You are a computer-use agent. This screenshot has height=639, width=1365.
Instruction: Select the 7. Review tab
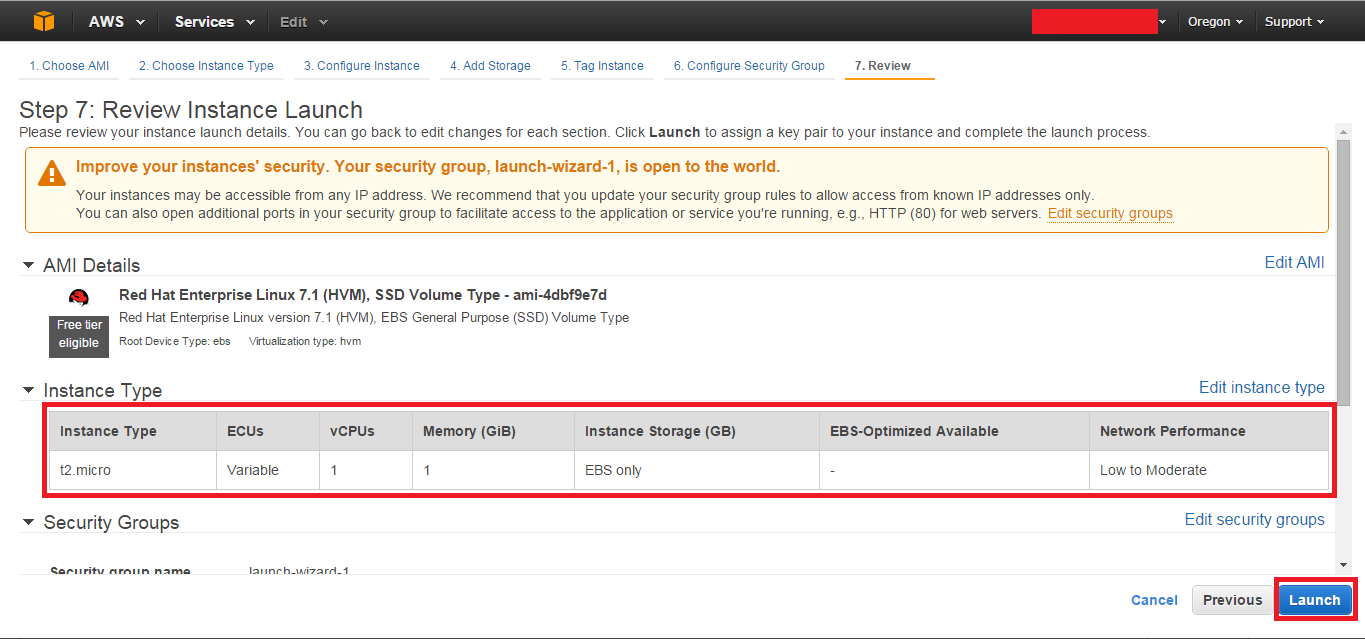(x=889, y=66)
